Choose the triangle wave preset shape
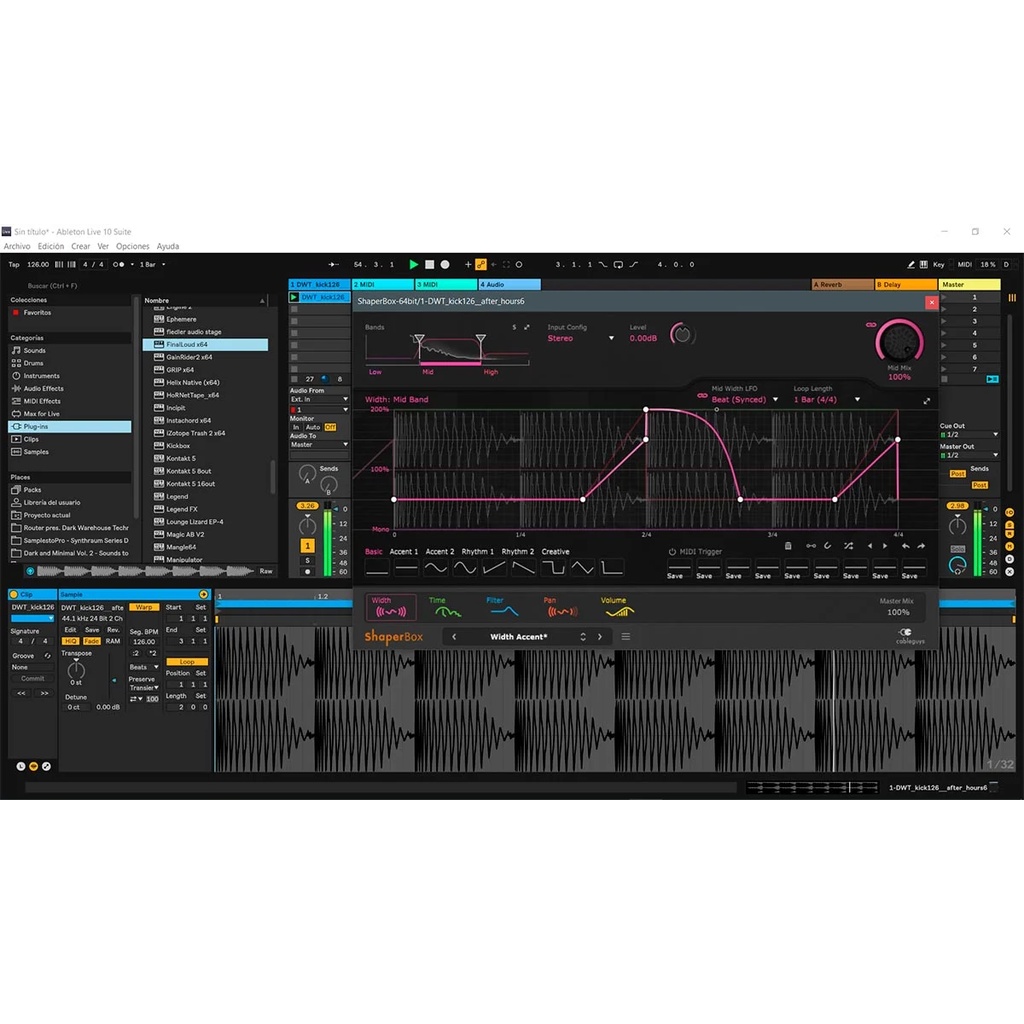This screenshot has width=1024, height=1024. coord(582,568)
